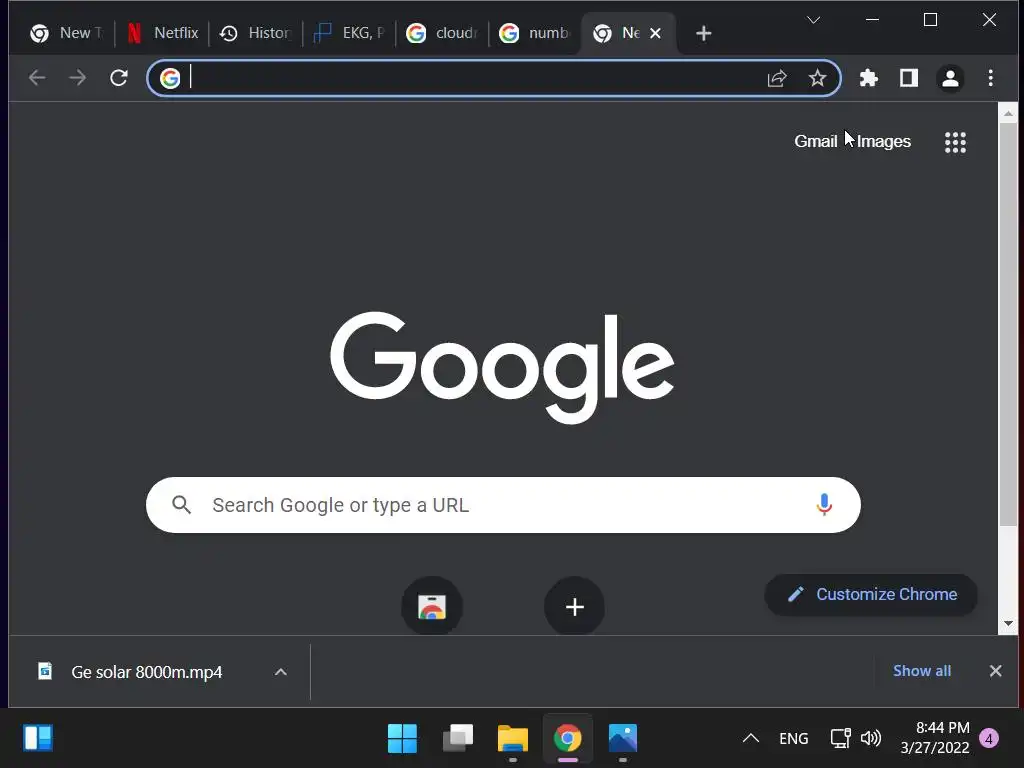Open the Photos app from taskbar
1024x768 pixels.
[x=622, y=739]
